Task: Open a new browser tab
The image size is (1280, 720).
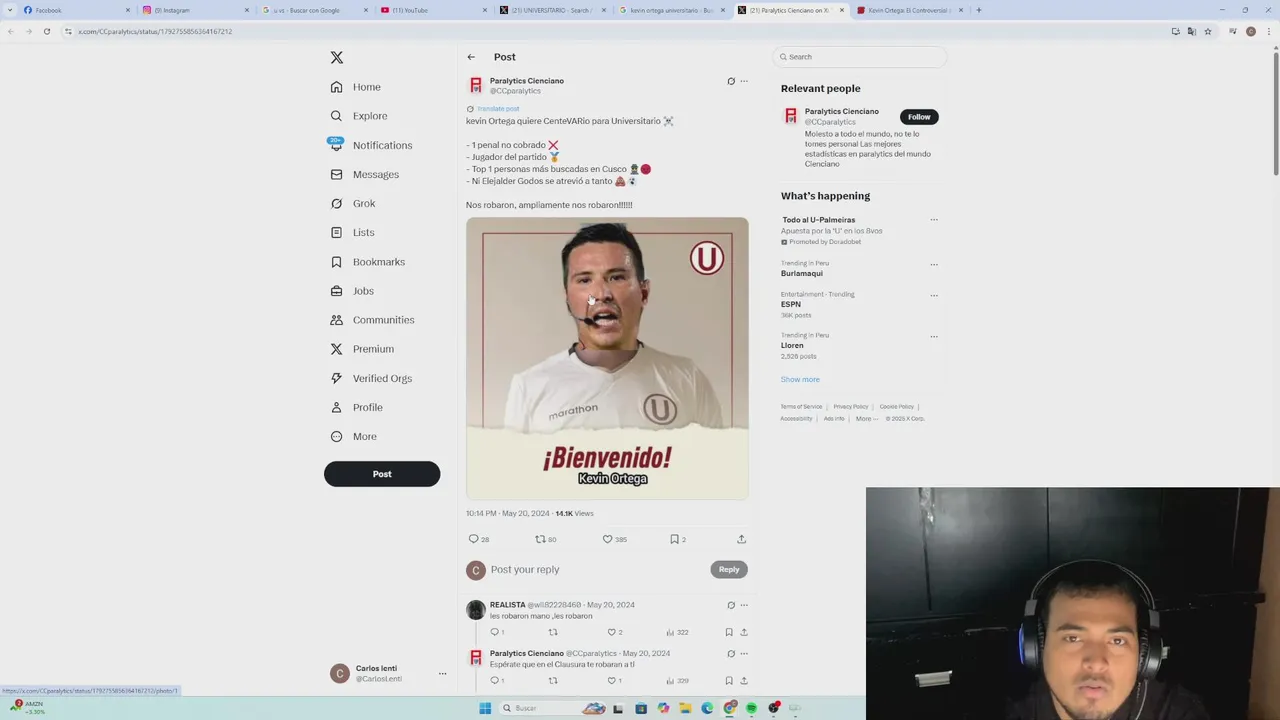Action: pyautogui.click(x=978, y=10)
